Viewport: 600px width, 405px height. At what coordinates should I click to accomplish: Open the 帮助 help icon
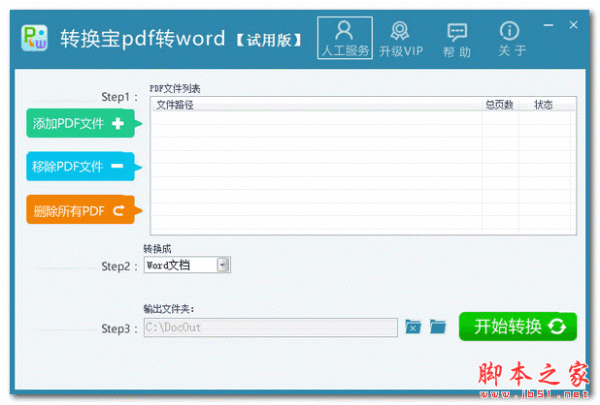[457, 40]
